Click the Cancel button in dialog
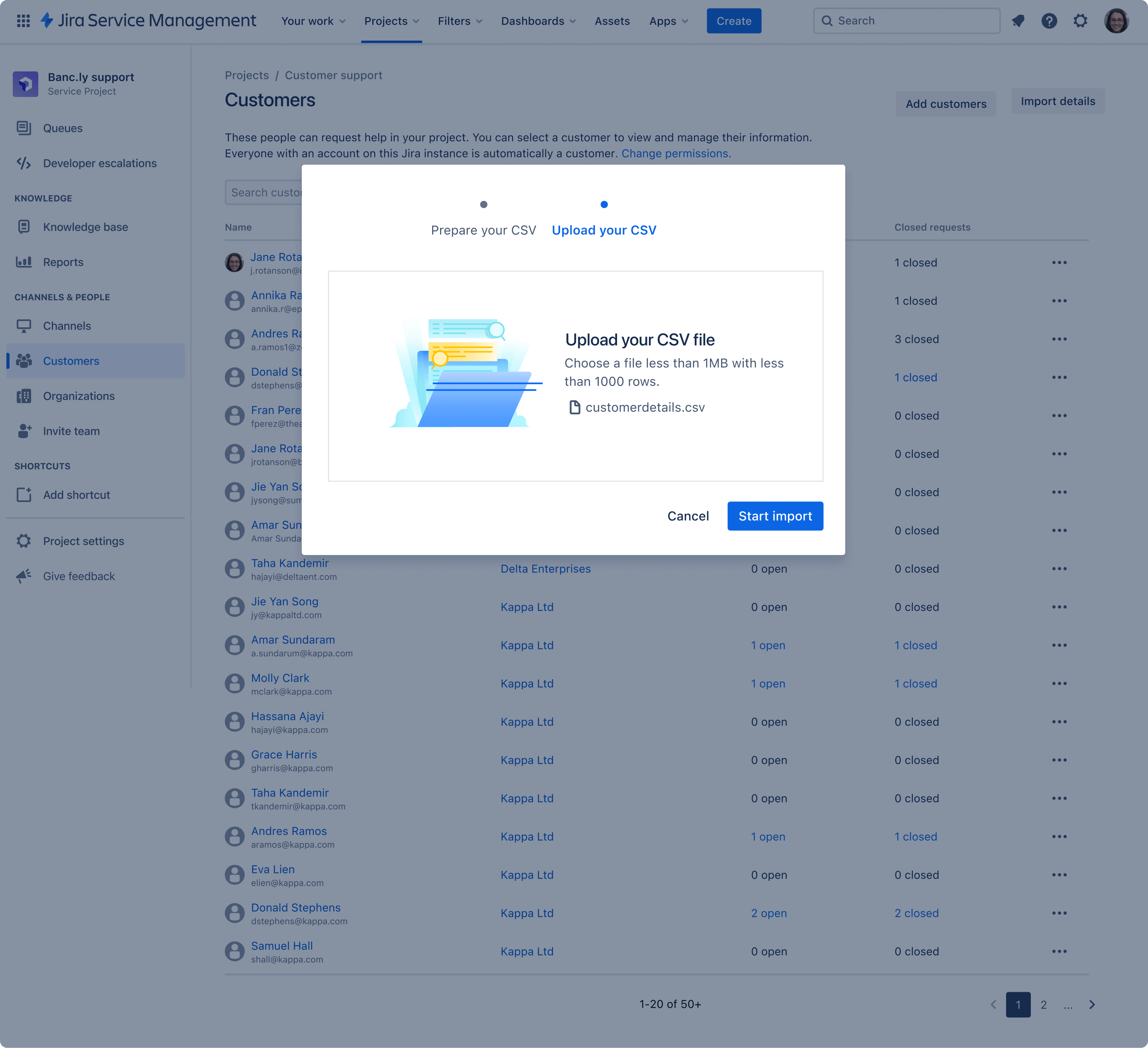The image size is (1148, 1048). tap(688, 516)
